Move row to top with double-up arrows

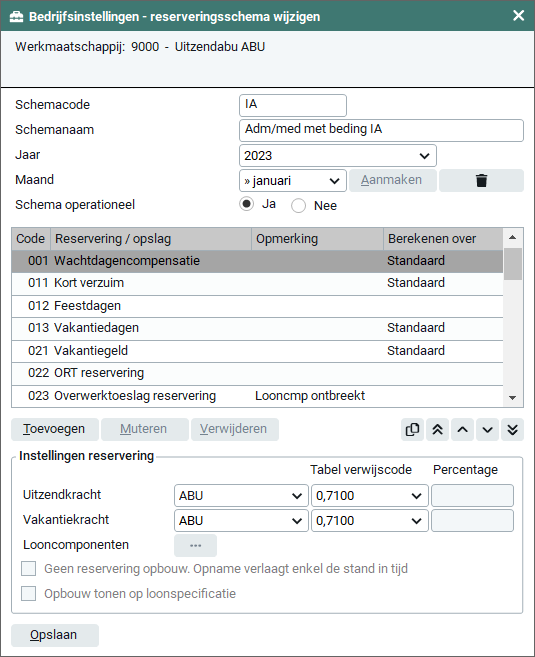point(437,429)
